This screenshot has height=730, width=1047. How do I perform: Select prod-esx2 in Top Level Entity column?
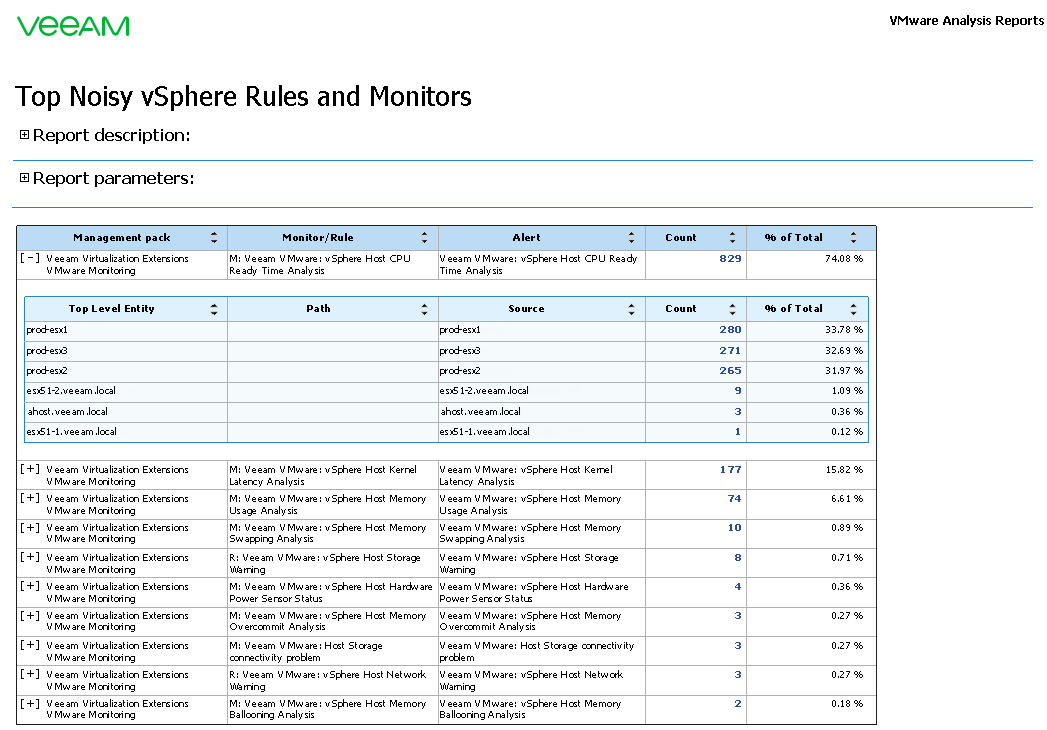click(x=47, y=371)
